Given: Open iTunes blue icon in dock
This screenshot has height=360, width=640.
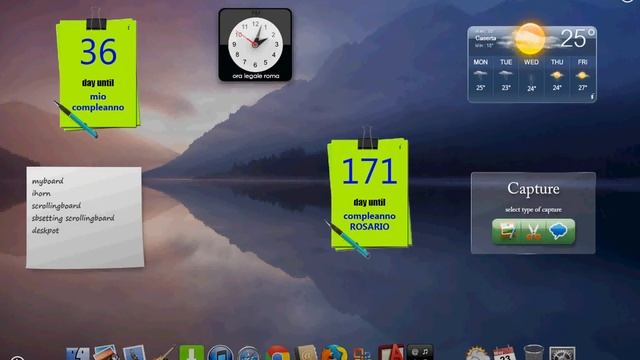Looking at the screenshot, I should tap(220, 353).
